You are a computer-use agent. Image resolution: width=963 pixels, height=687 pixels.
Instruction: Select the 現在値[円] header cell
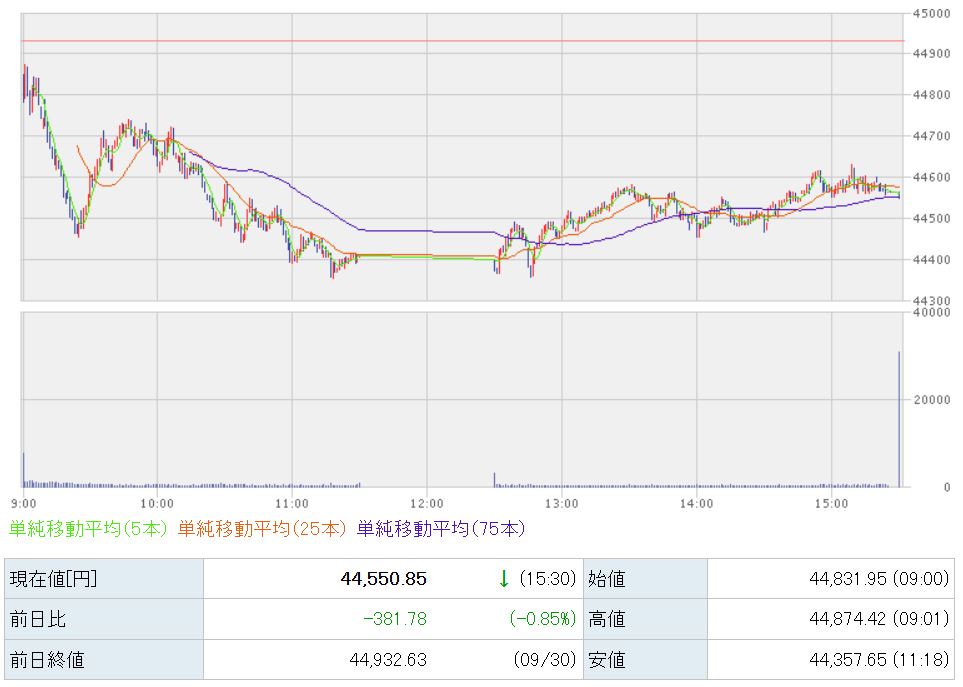[103, 579]
